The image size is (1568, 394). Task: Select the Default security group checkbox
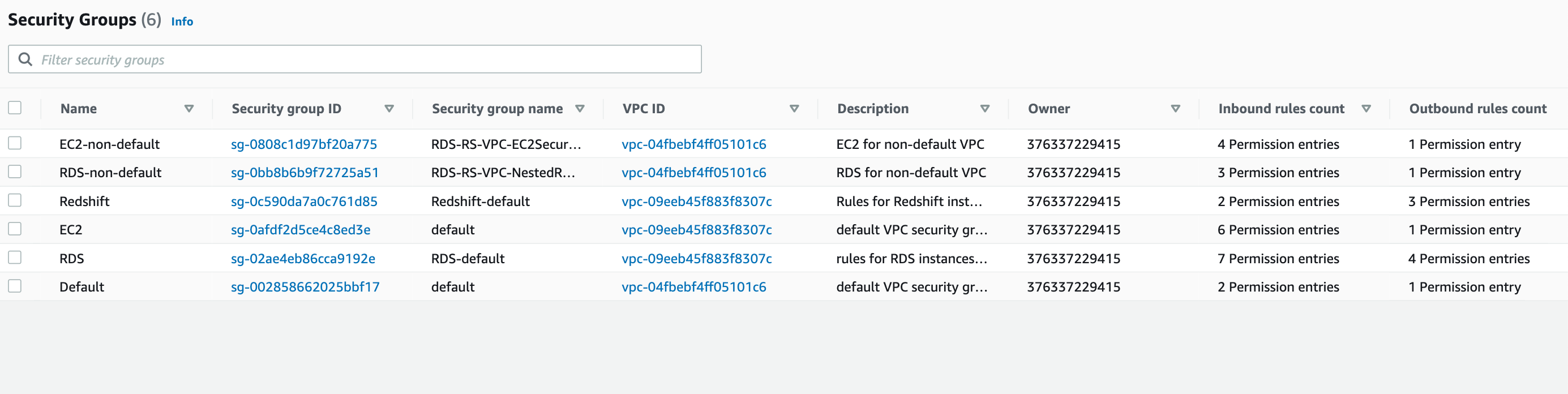pyautogui.click(x=15, y=286)
